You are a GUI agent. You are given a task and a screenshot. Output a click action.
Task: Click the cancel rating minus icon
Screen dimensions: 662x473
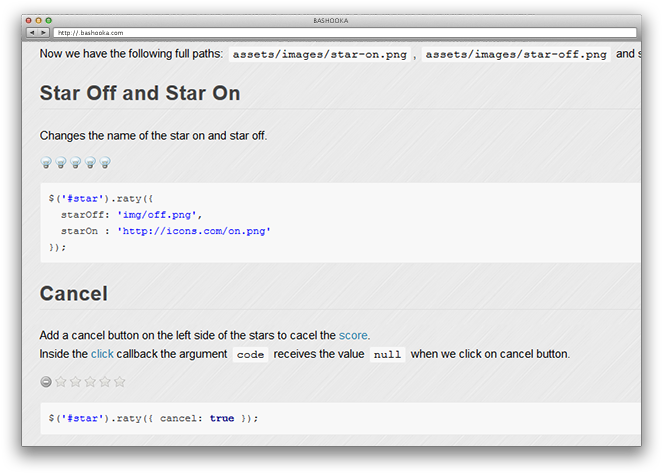tap(46, 382)
